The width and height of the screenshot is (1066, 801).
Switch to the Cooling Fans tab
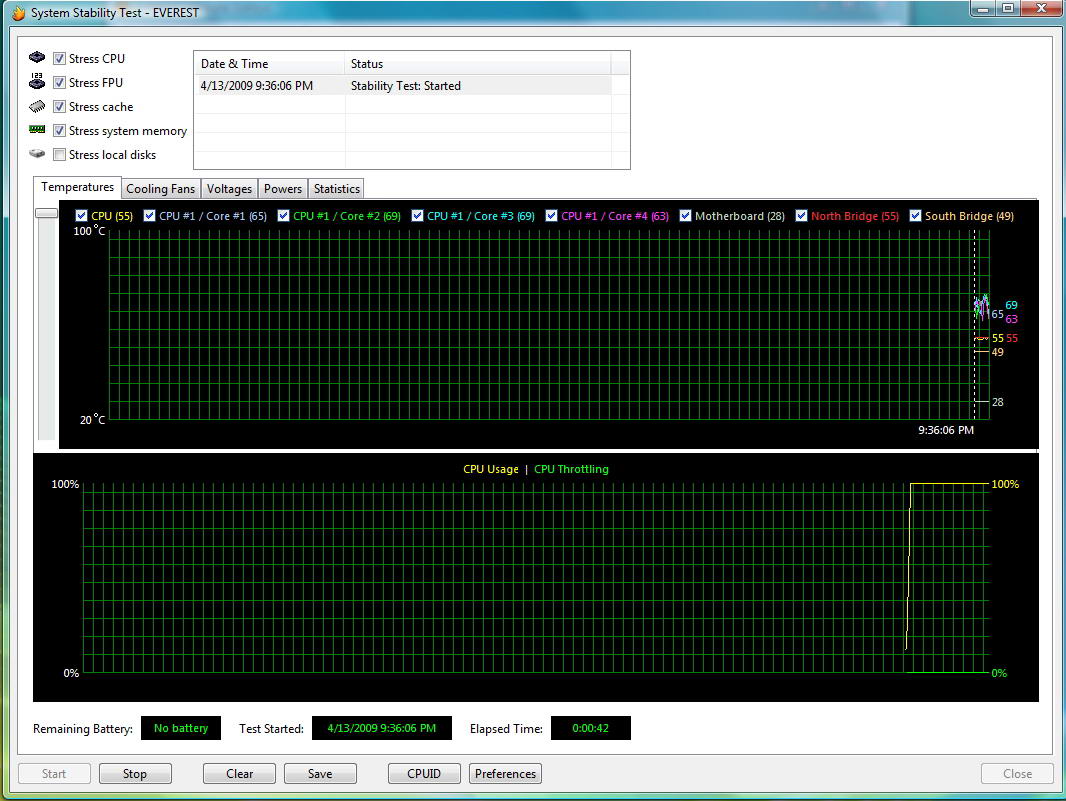pyautogui.click(x=160, y=189)
